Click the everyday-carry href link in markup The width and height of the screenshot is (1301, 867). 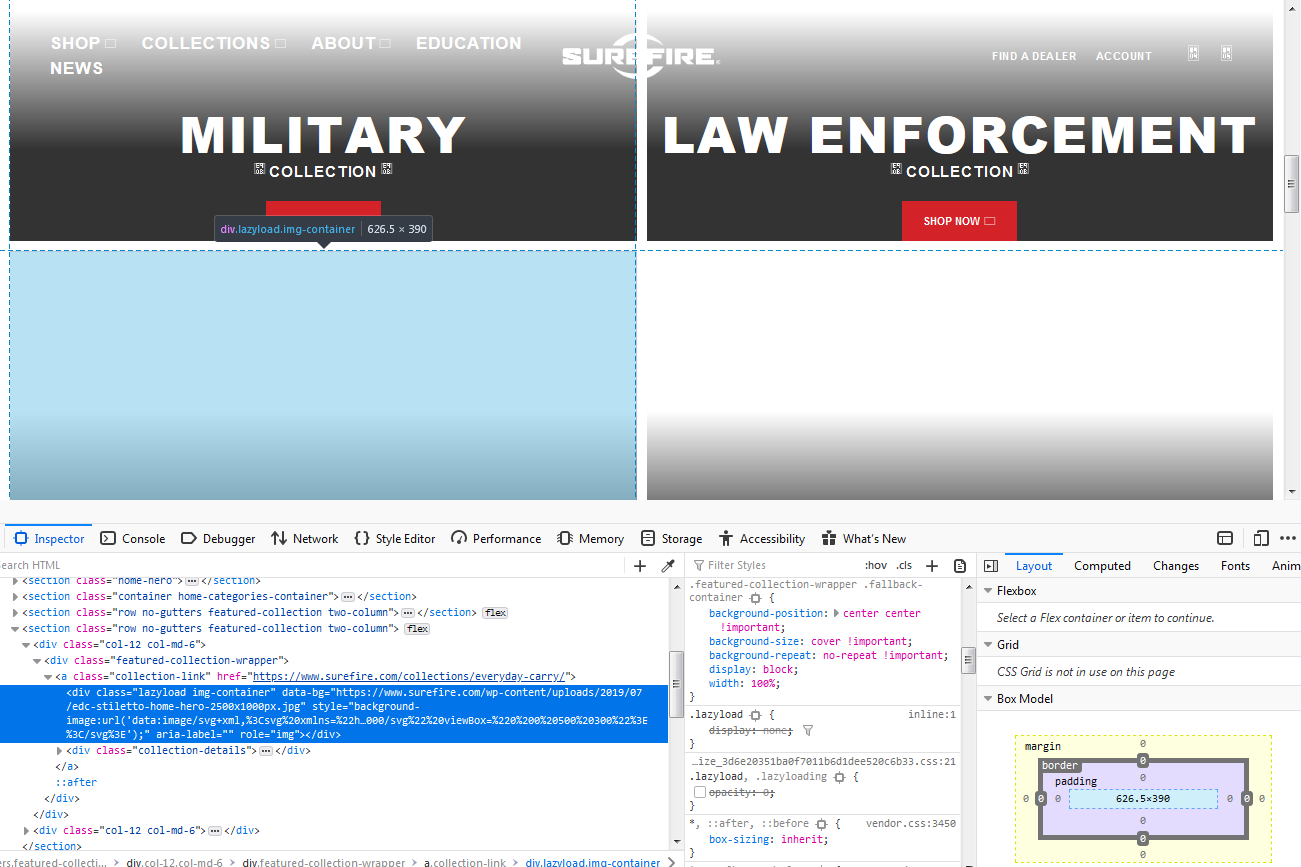[x=409, y=677]
